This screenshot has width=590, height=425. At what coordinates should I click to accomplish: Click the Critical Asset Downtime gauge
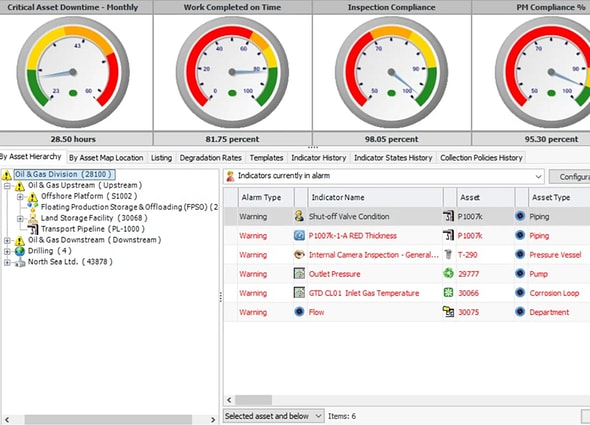click(x=73, y=72)
